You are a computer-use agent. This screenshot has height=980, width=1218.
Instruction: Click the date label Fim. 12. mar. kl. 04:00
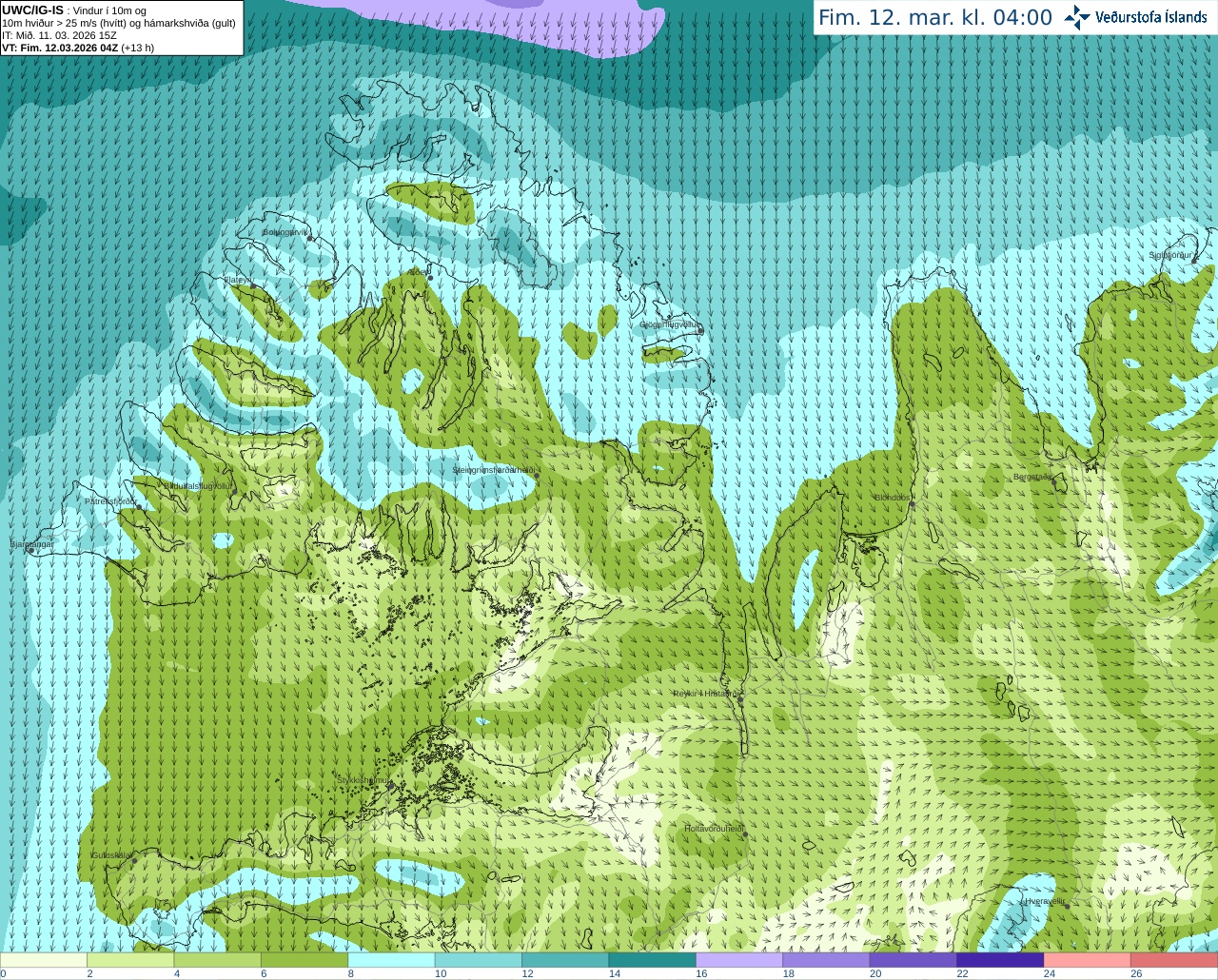coord(935,17)
